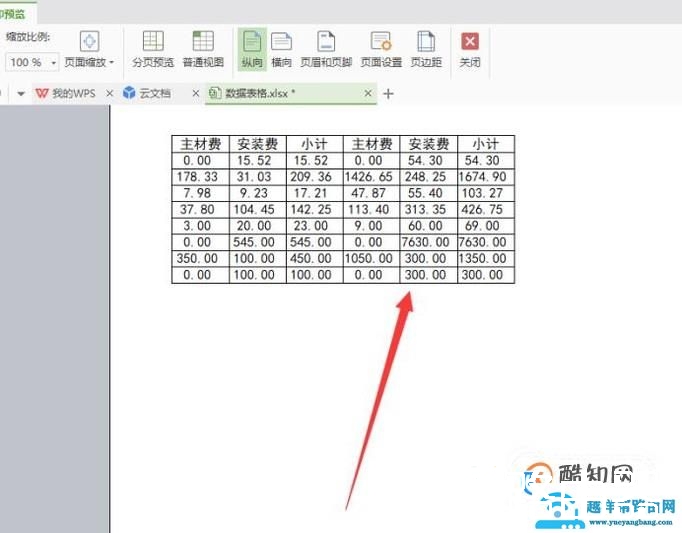Click cell value 350.00
The width and height of the screenshot is (682, 533).
197,258
